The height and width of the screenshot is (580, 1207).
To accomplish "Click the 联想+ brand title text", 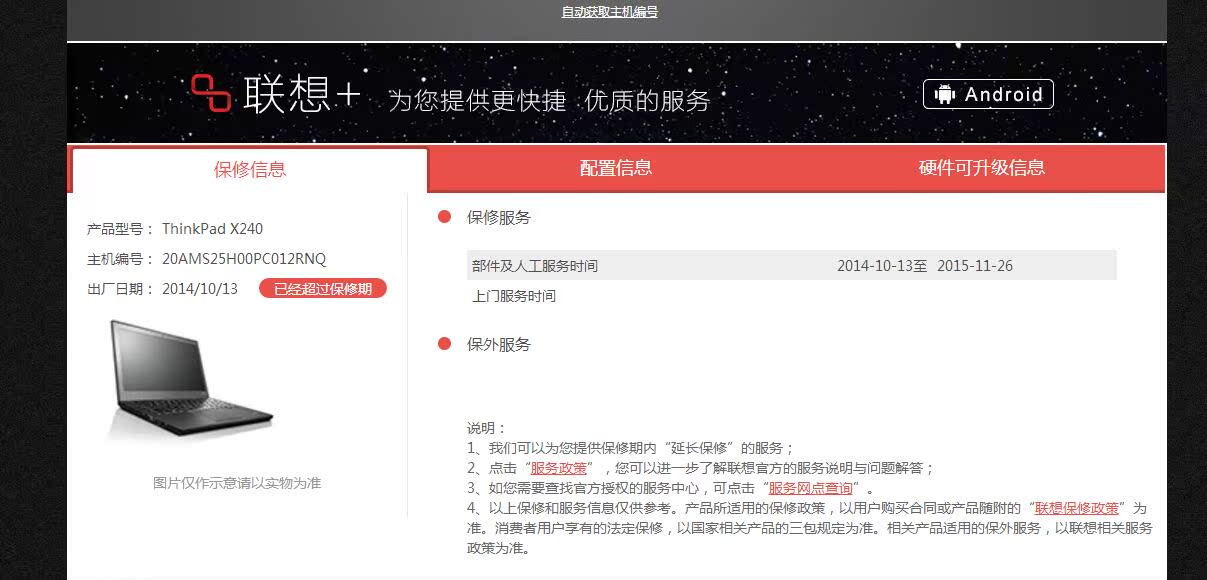I will click(301, 94).
